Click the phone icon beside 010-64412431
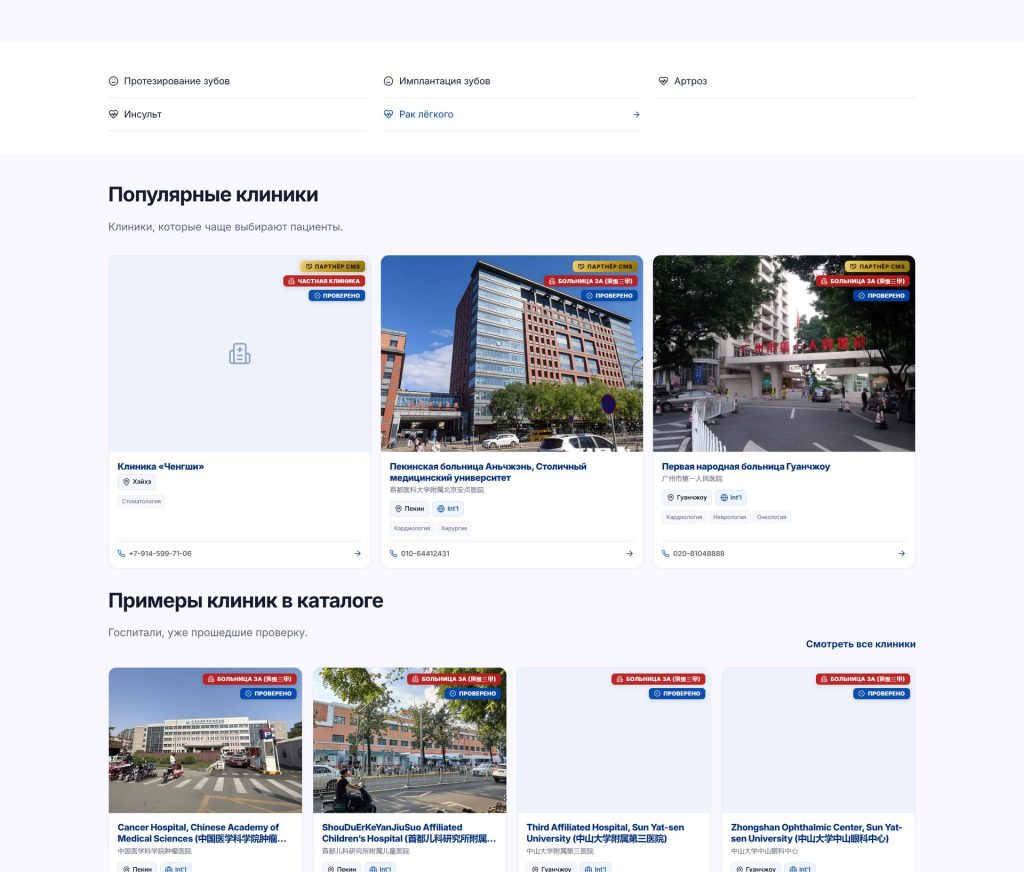The height and width of the screenshot is (872, 1024). point(394,553)
